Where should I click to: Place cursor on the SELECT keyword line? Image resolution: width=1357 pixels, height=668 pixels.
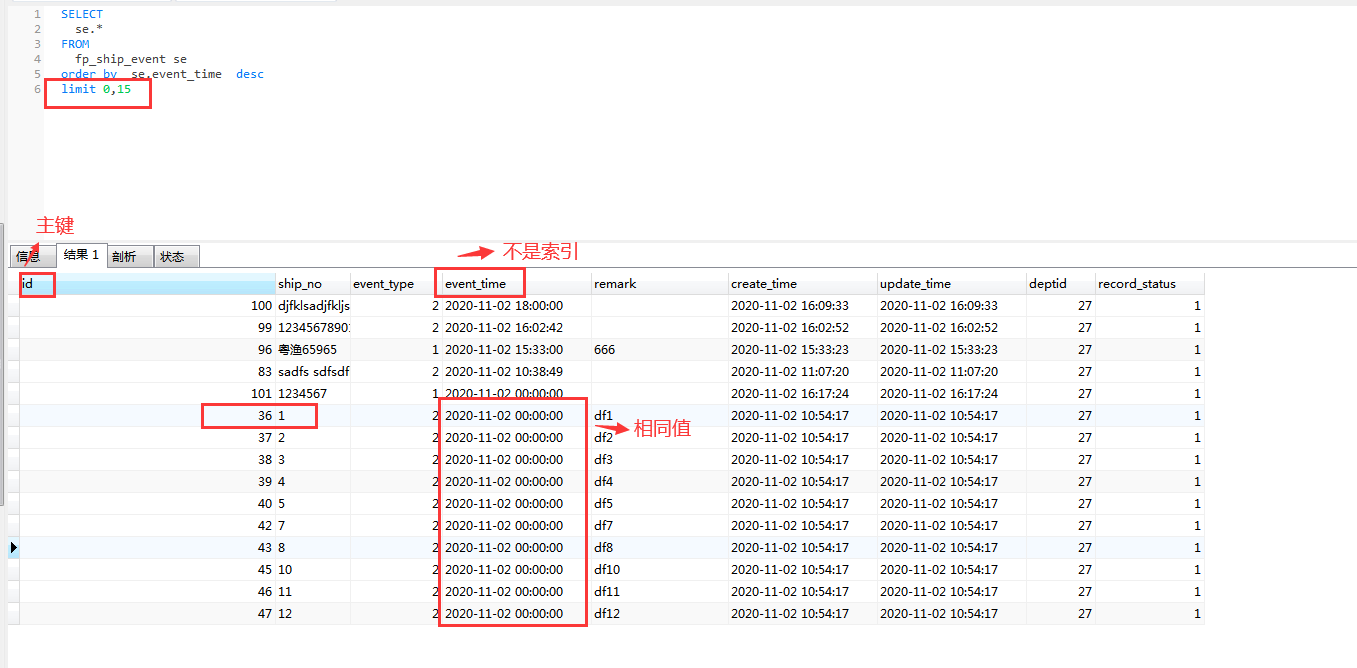coord(82,14)
